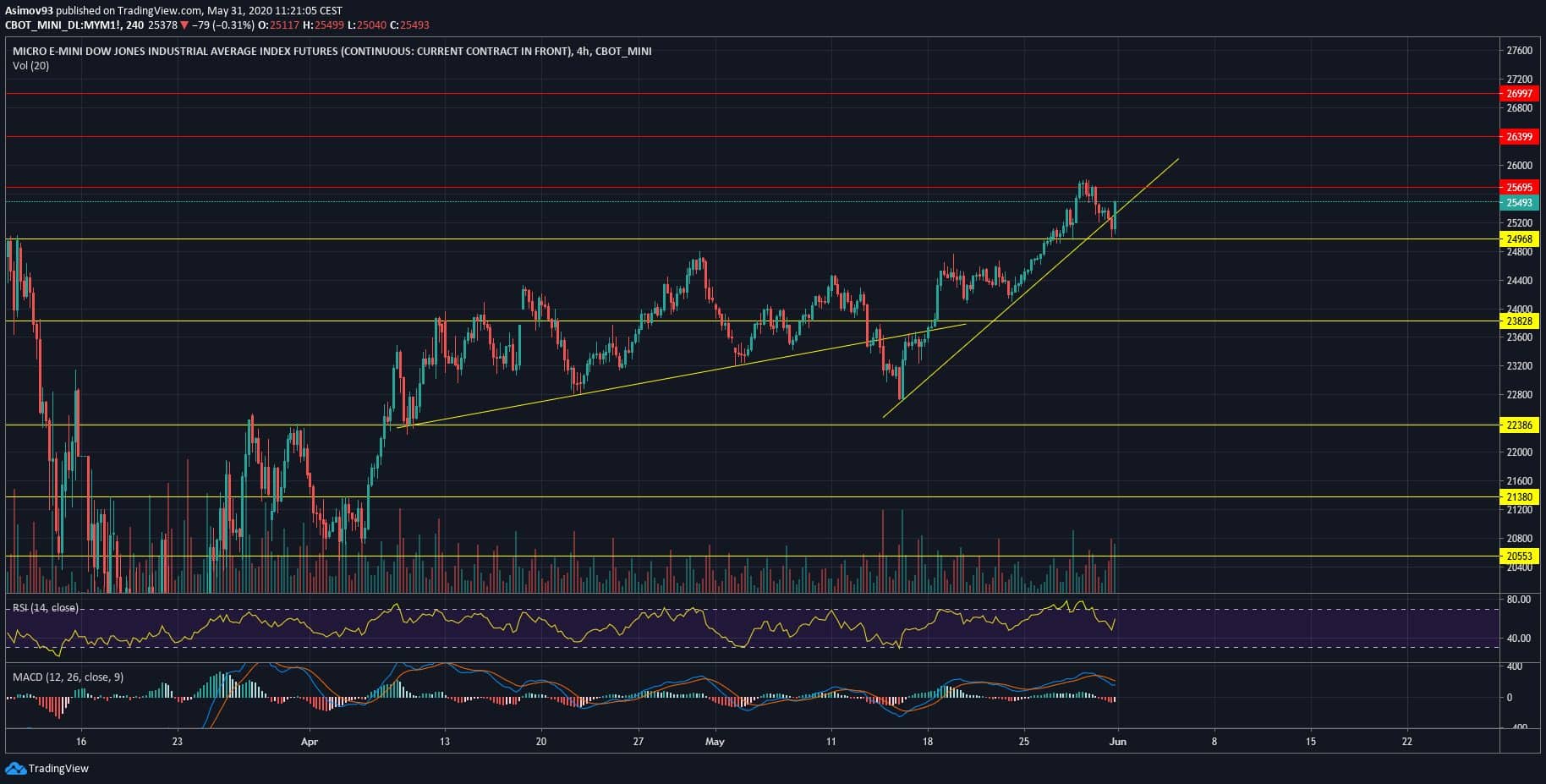Click the current price label 25493
This screenshot has width=1546, height=784.
(x=1519, y=202)
